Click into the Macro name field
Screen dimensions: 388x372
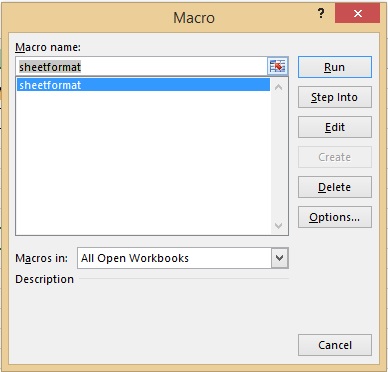click(x=142, y=67)
